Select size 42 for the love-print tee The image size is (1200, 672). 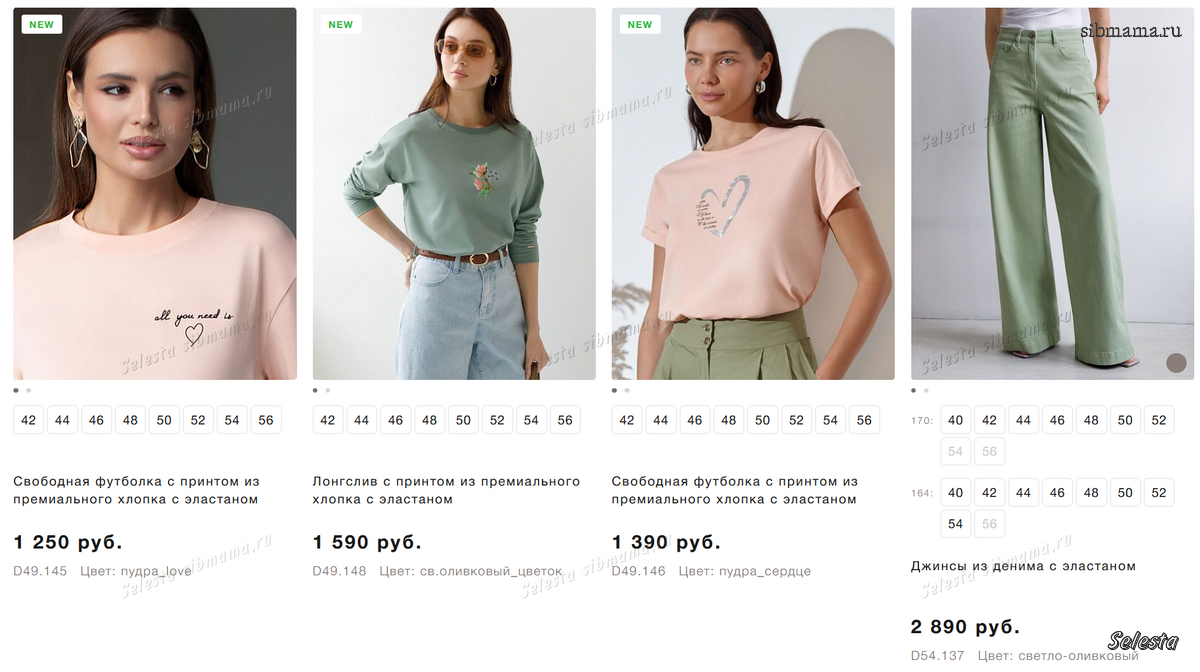tap(28, 420)
